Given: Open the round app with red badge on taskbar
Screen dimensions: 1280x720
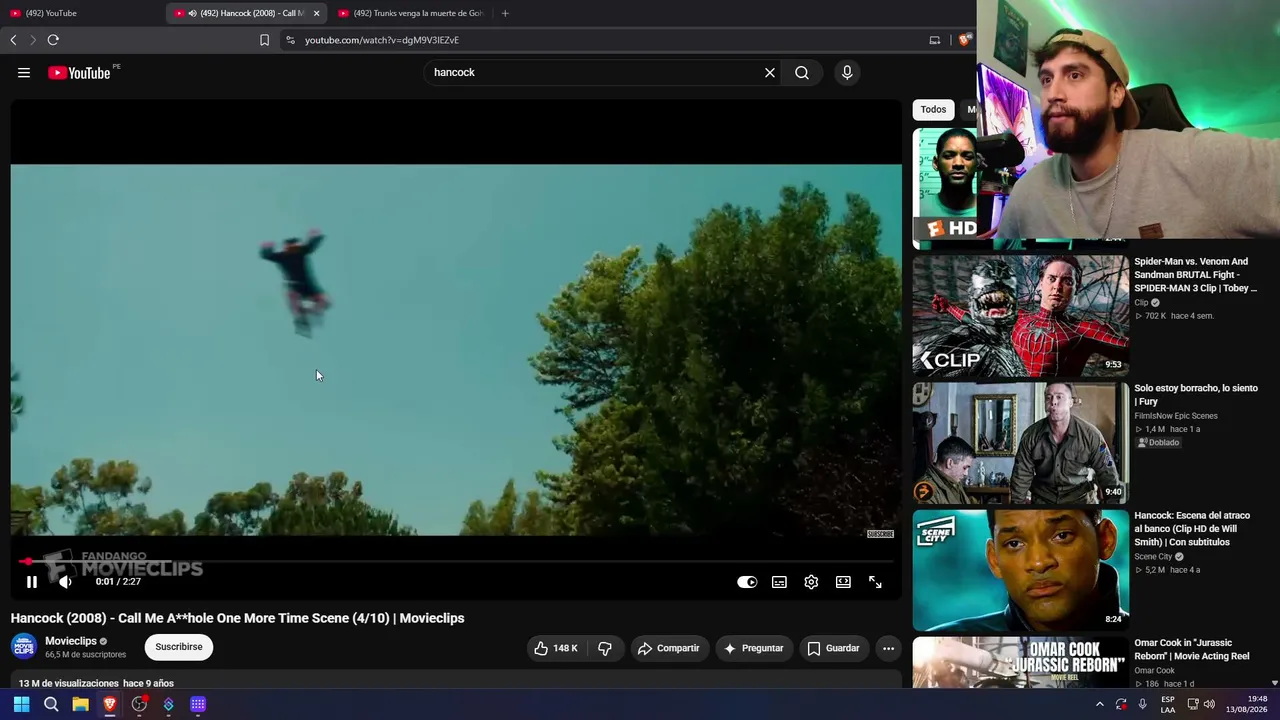Looking at the screenshot, I should (139, 704).
